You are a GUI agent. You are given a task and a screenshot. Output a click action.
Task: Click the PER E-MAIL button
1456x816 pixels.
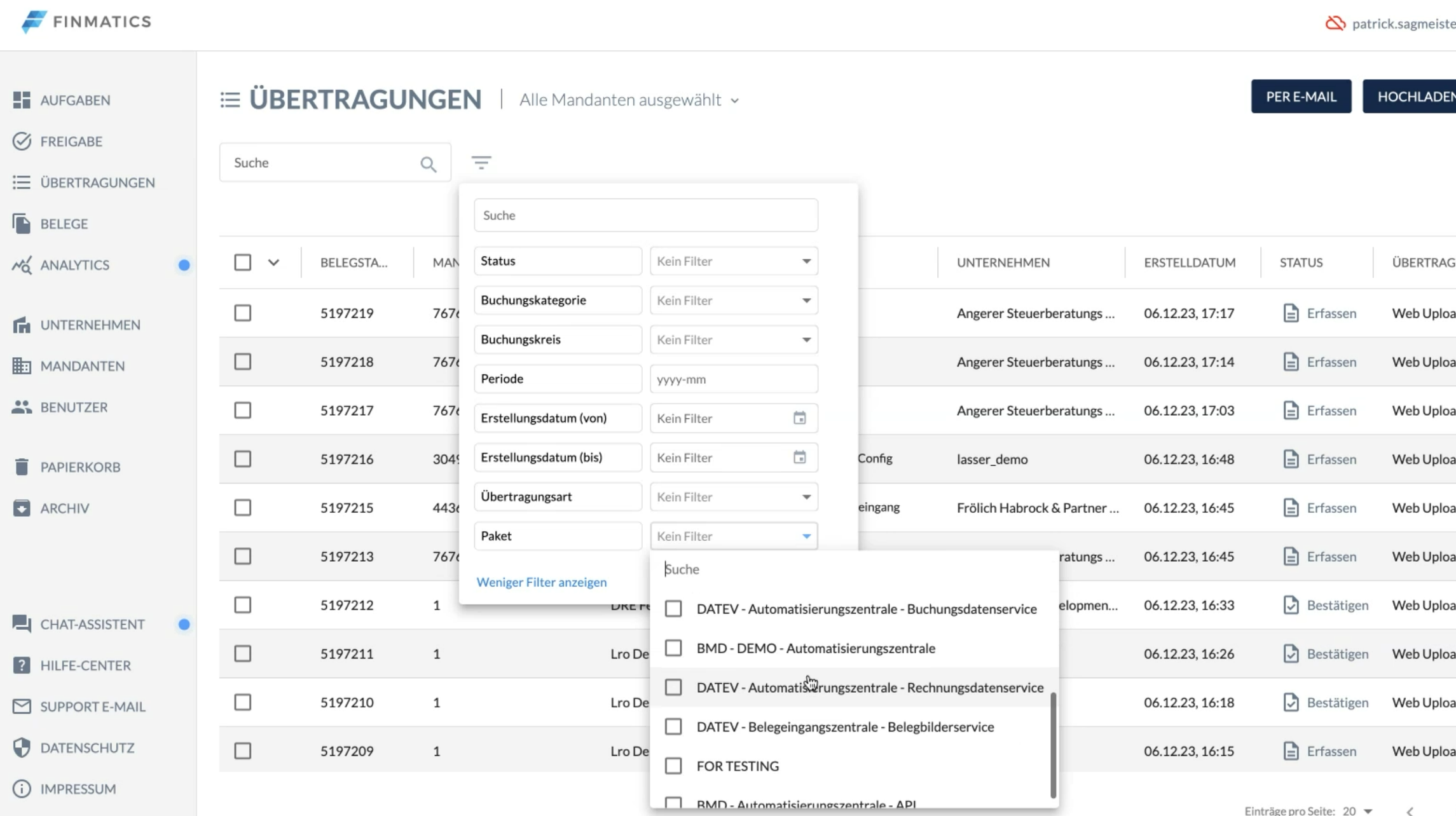pyautogui.click(x=1301, y=97)
